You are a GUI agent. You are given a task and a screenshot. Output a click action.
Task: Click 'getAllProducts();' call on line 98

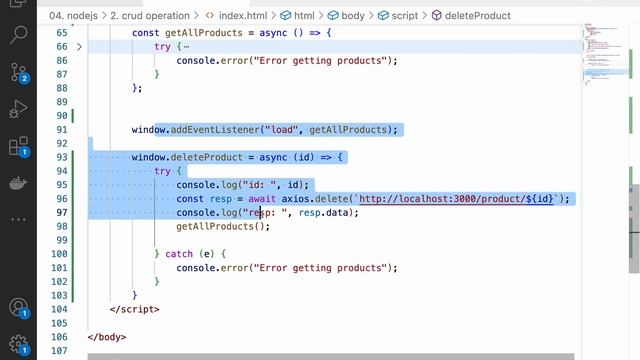pos(223,227)
